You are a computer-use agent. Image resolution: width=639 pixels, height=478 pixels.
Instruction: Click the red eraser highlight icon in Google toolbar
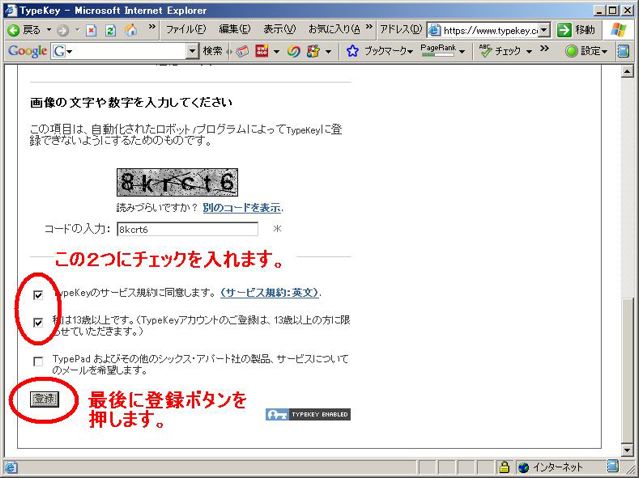tap(241, 51)
